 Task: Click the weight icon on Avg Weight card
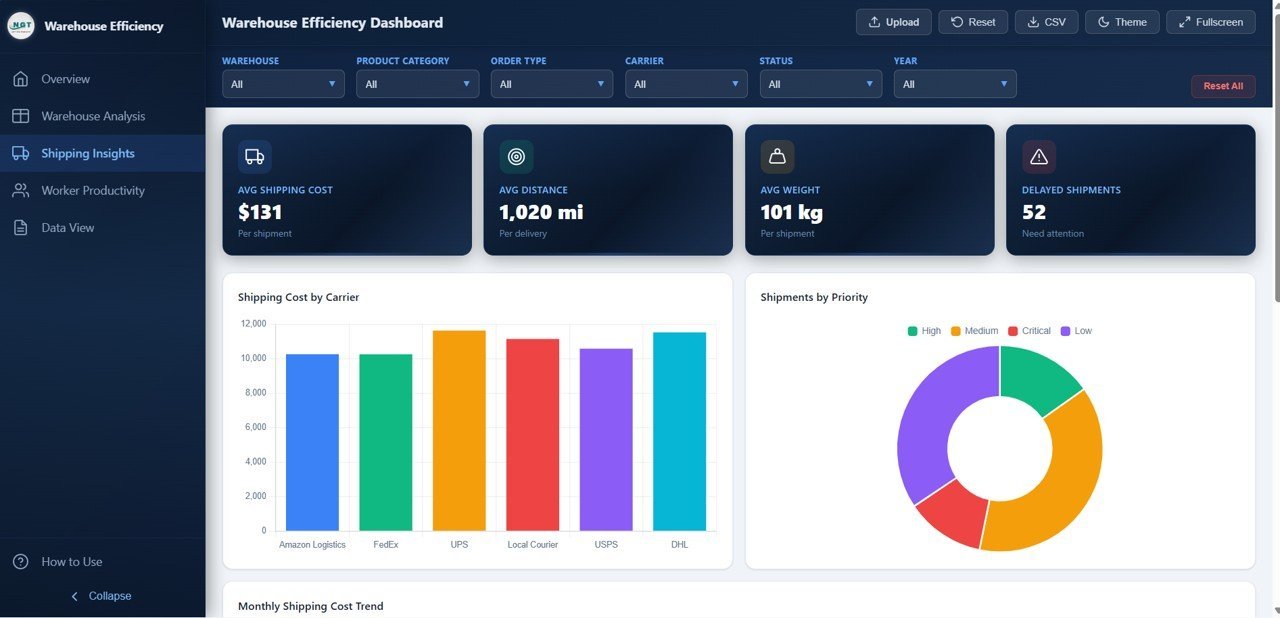pyautogui.click(x=777, y=157)
